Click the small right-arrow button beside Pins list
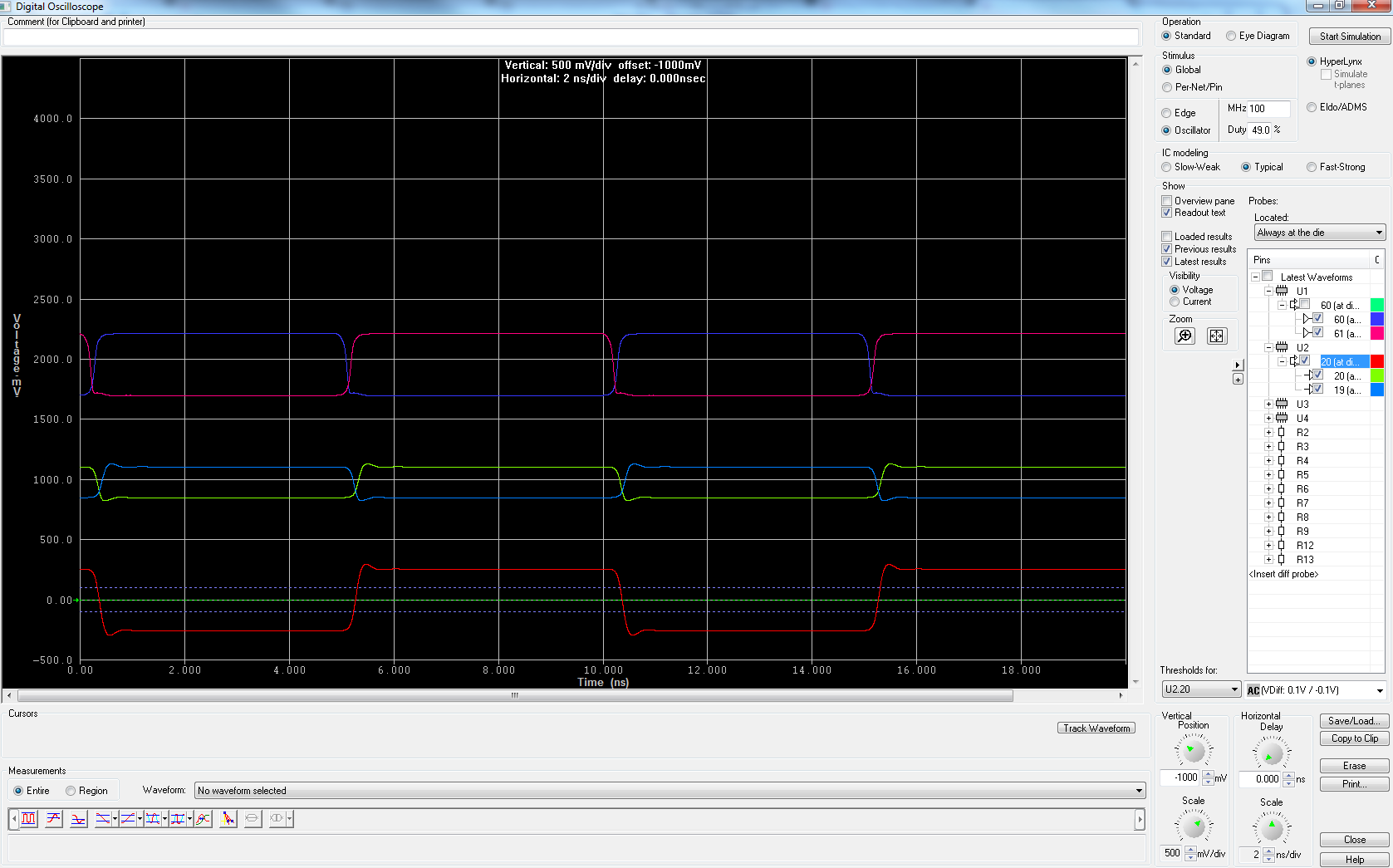This screenshot has width=1393, height=868. click(1238, 365)
